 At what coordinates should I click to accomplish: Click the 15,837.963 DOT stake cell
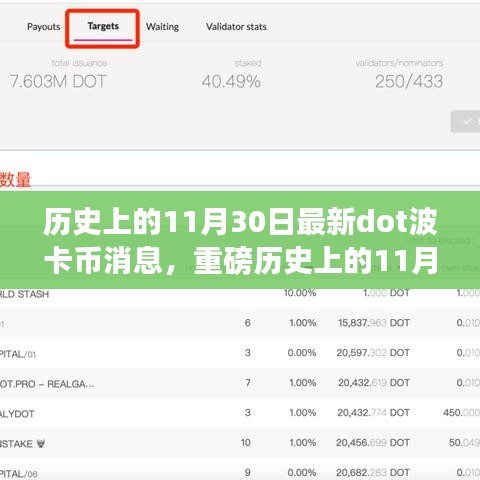pyautogui.click(x=374, y=323)
